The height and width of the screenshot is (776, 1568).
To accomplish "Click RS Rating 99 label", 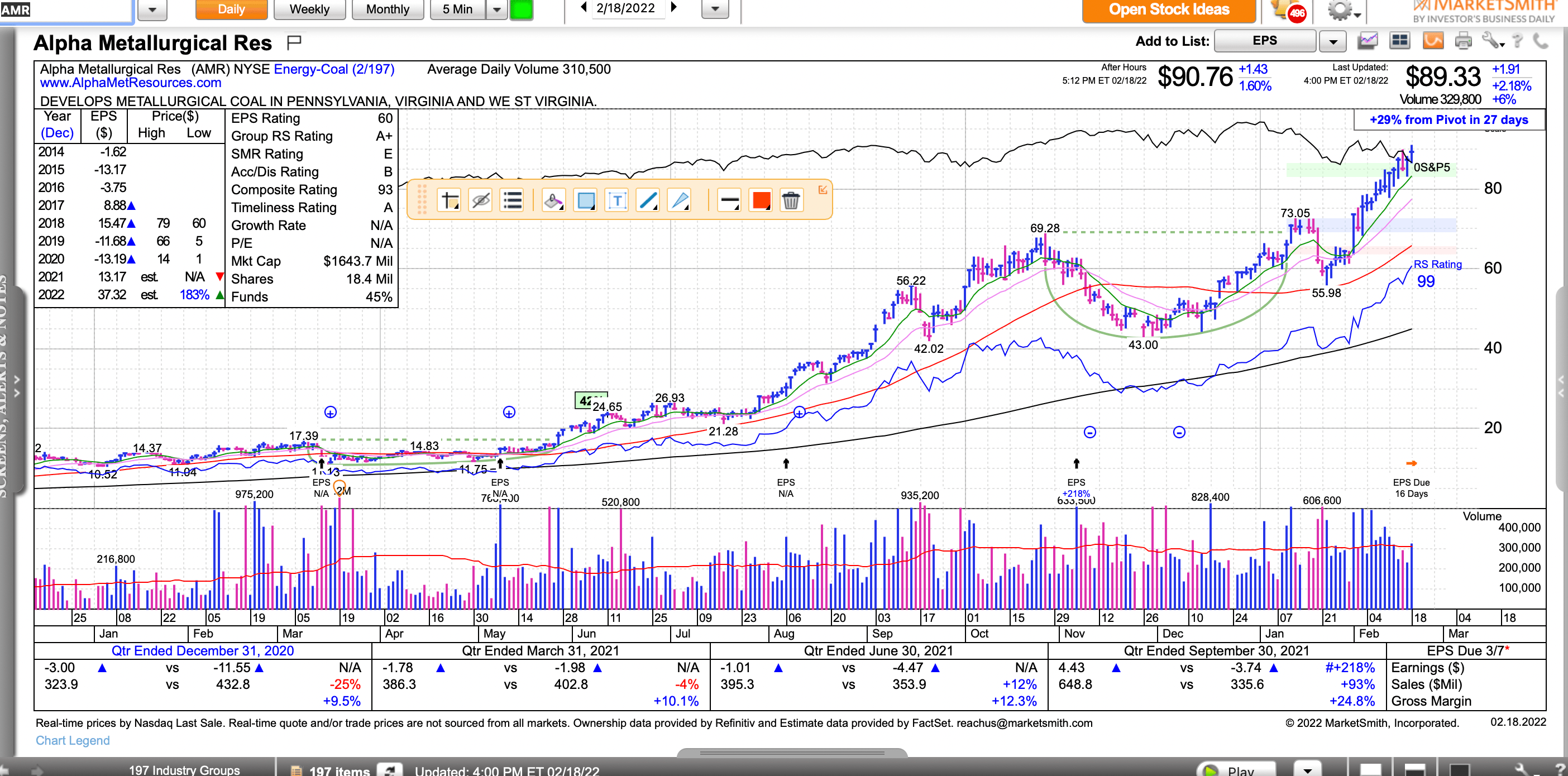I will pos(1437,273).
